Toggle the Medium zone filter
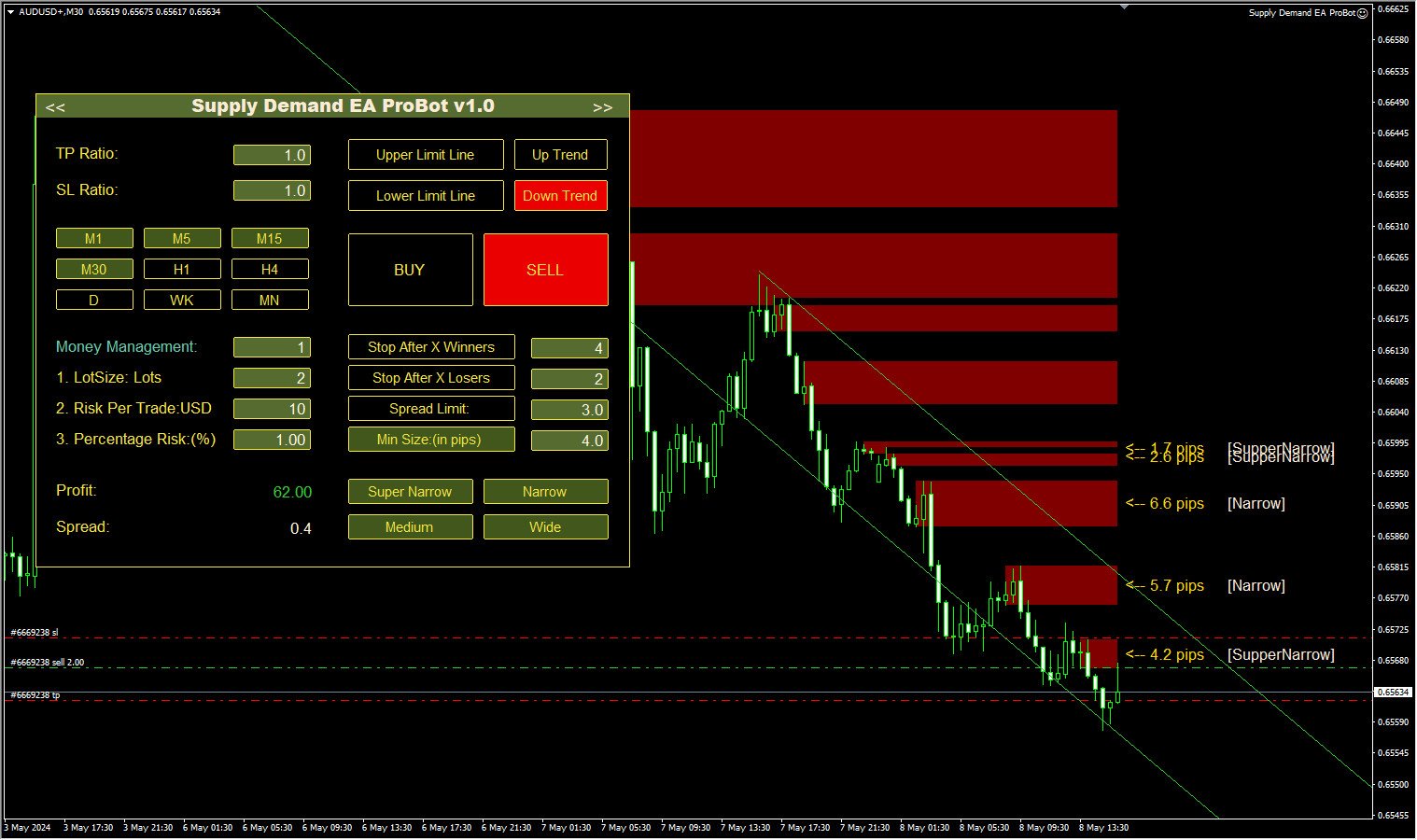 pos(410,527)
